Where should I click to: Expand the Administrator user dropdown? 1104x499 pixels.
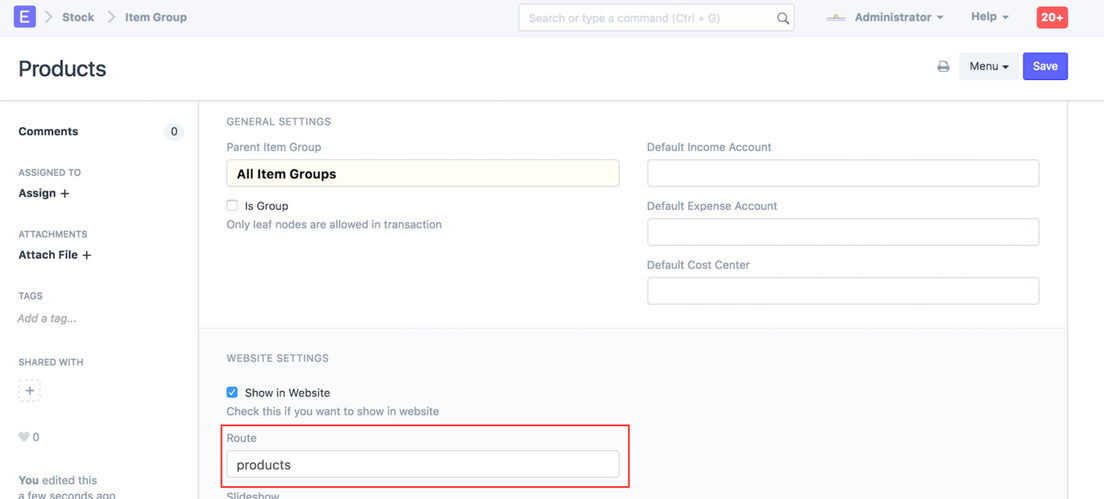(899, 17)
